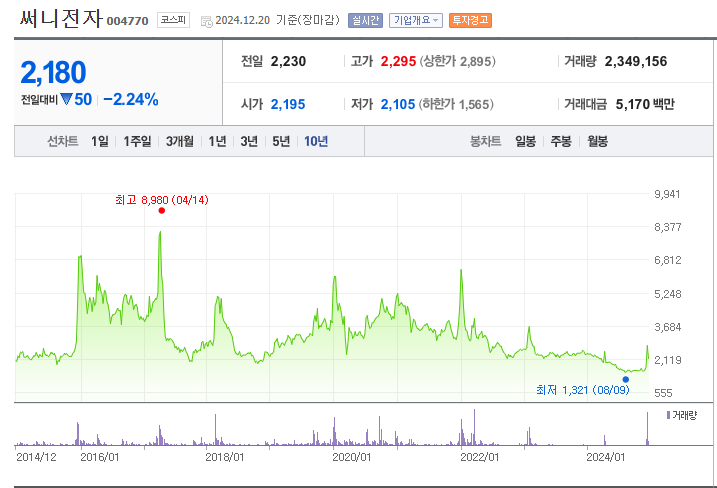
Task: Click the 6,812 y-axis price label
Action: [x=668, y=260]
